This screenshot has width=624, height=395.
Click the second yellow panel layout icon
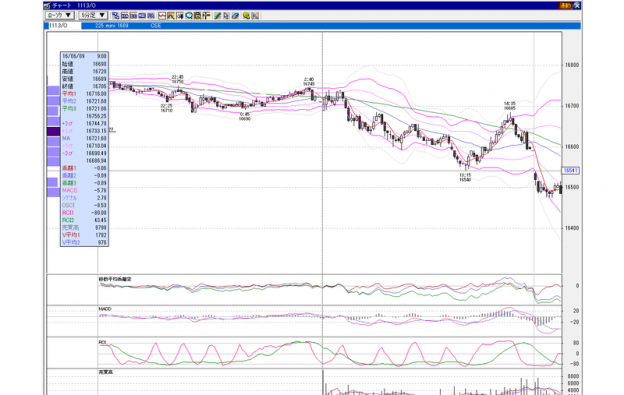[x=133, y=16]
